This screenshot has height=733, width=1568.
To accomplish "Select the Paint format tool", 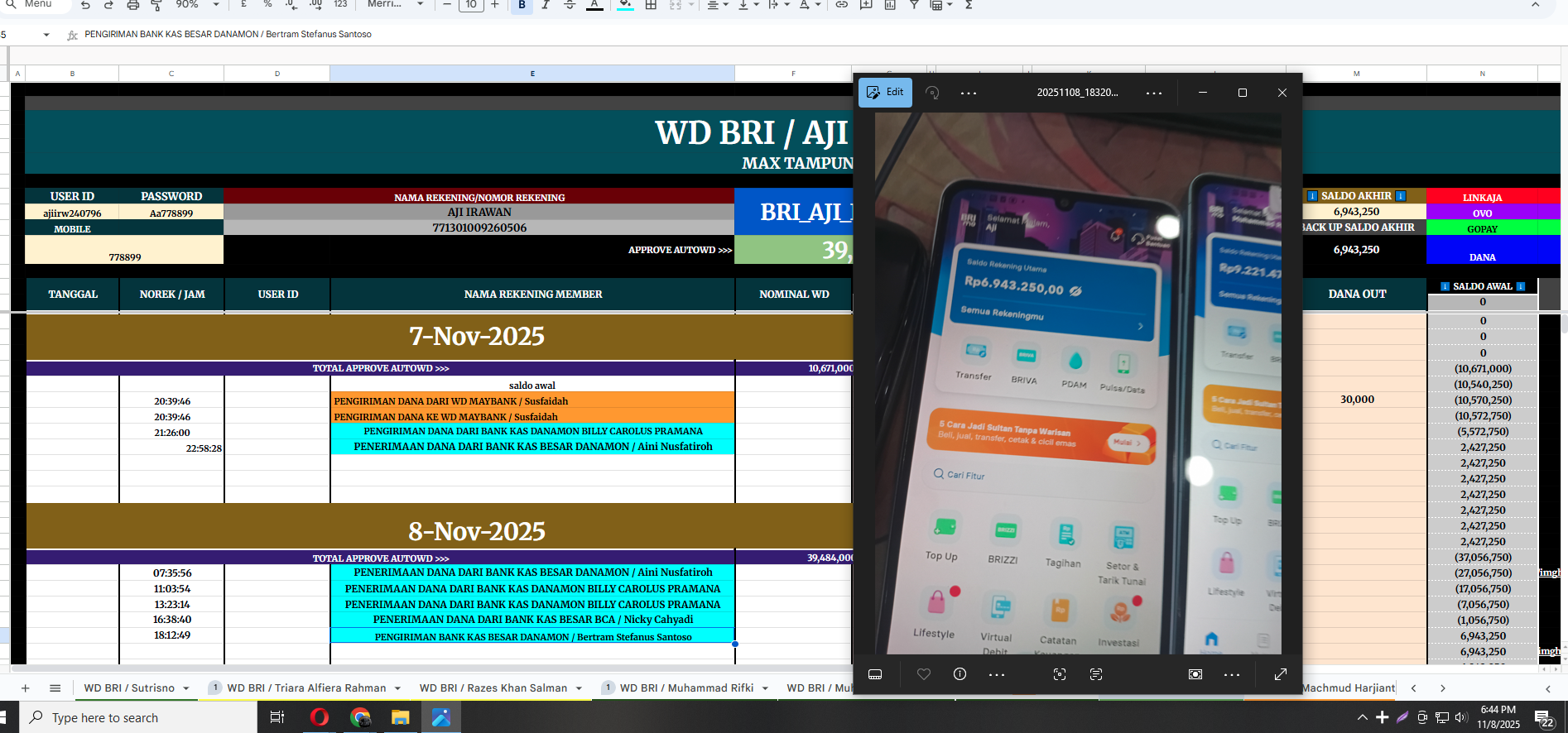I will click(x=156, y=5).
